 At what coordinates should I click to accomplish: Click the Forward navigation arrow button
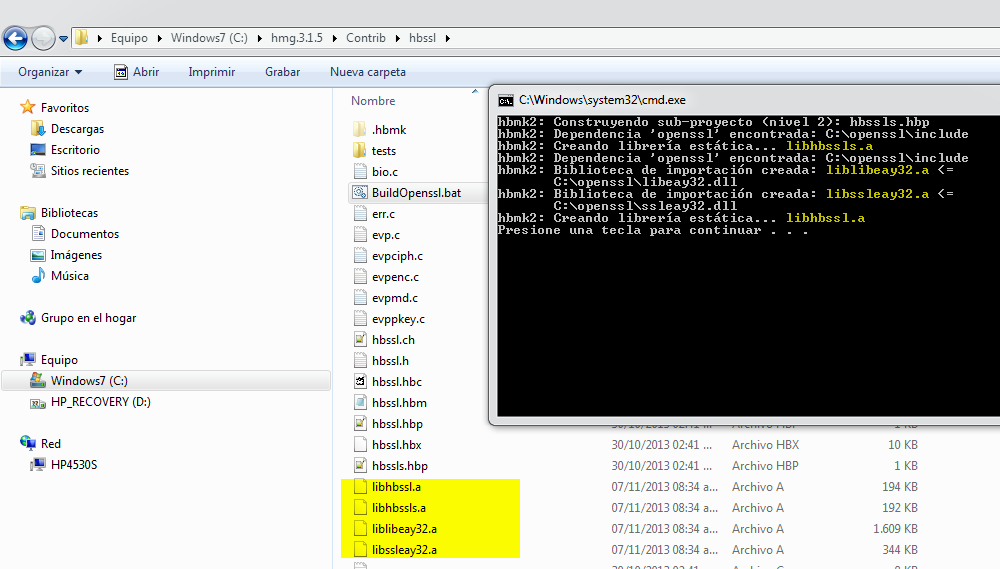coord(43,38)
